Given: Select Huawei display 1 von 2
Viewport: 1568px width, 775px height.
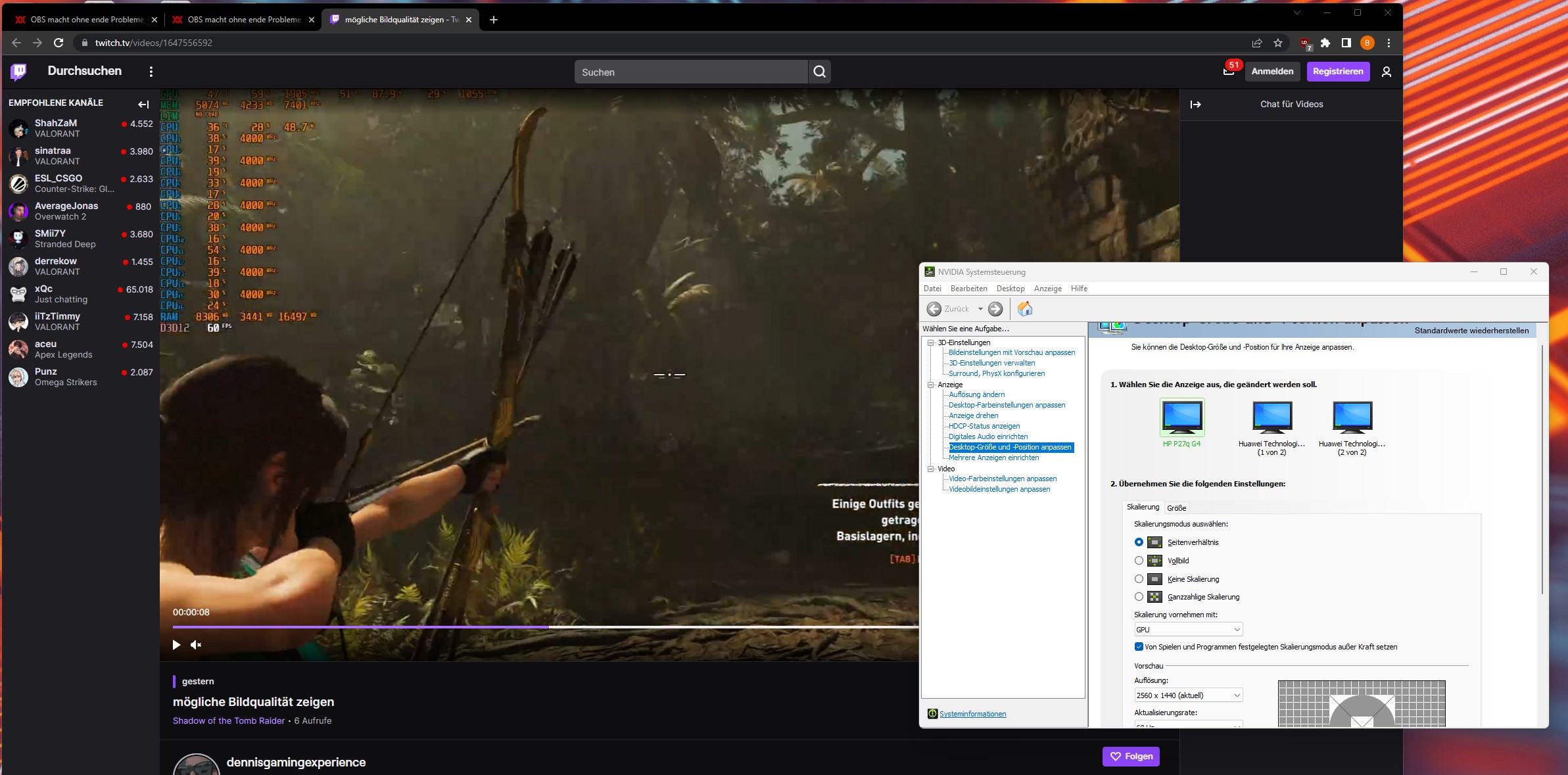Looking at the screenshot, I should [1271, 428].
